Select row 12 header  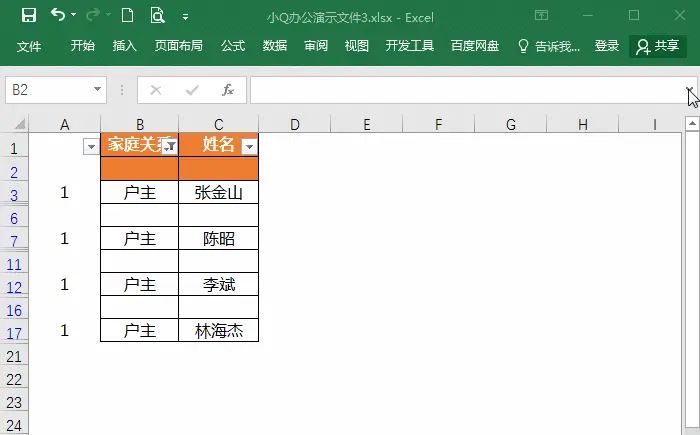pyautogui.click(x=14, y=285)
